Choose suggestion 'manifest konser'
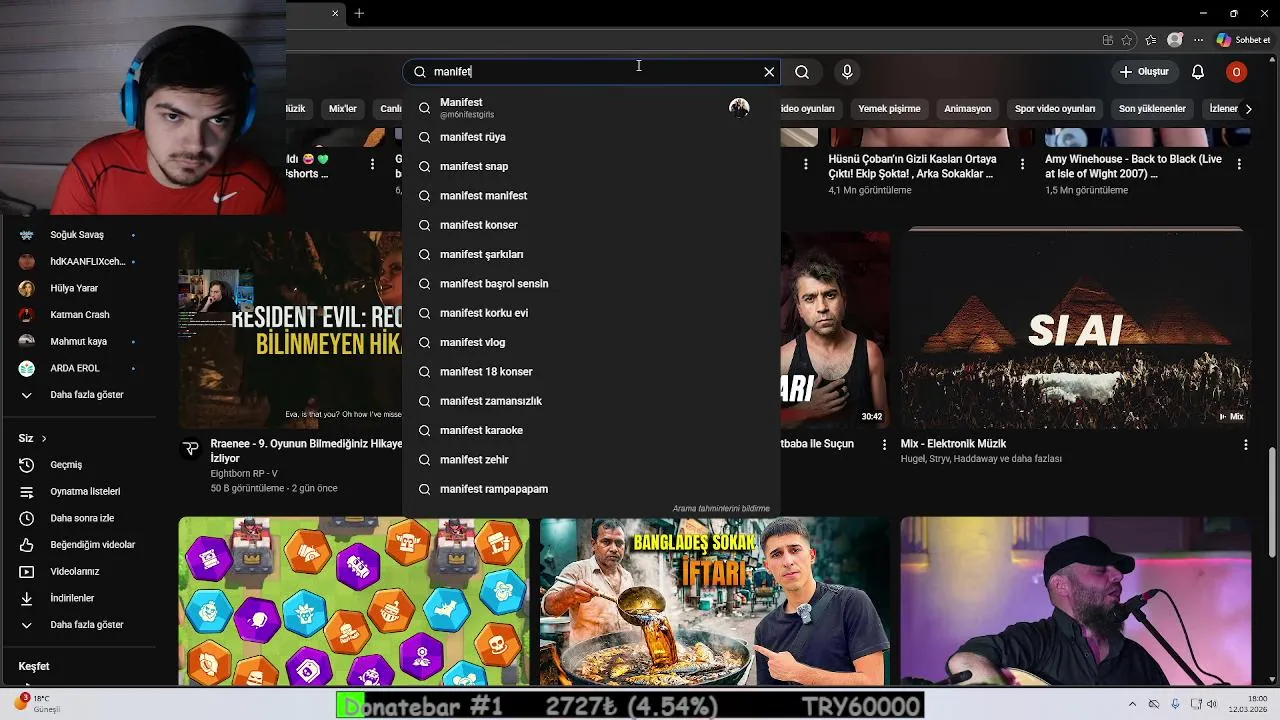This screenshot has width=1280, height=720. (591, 225)
